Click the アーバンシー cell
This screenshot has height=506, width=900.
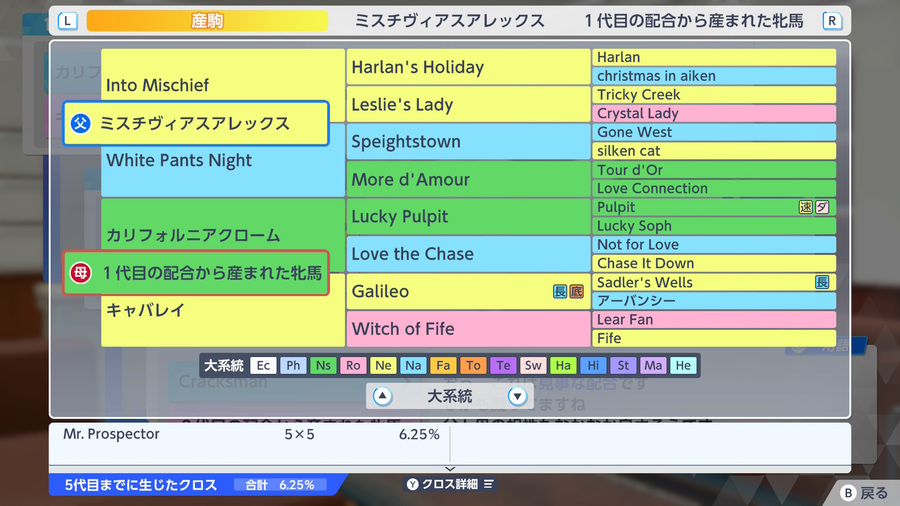click(714, 301)
